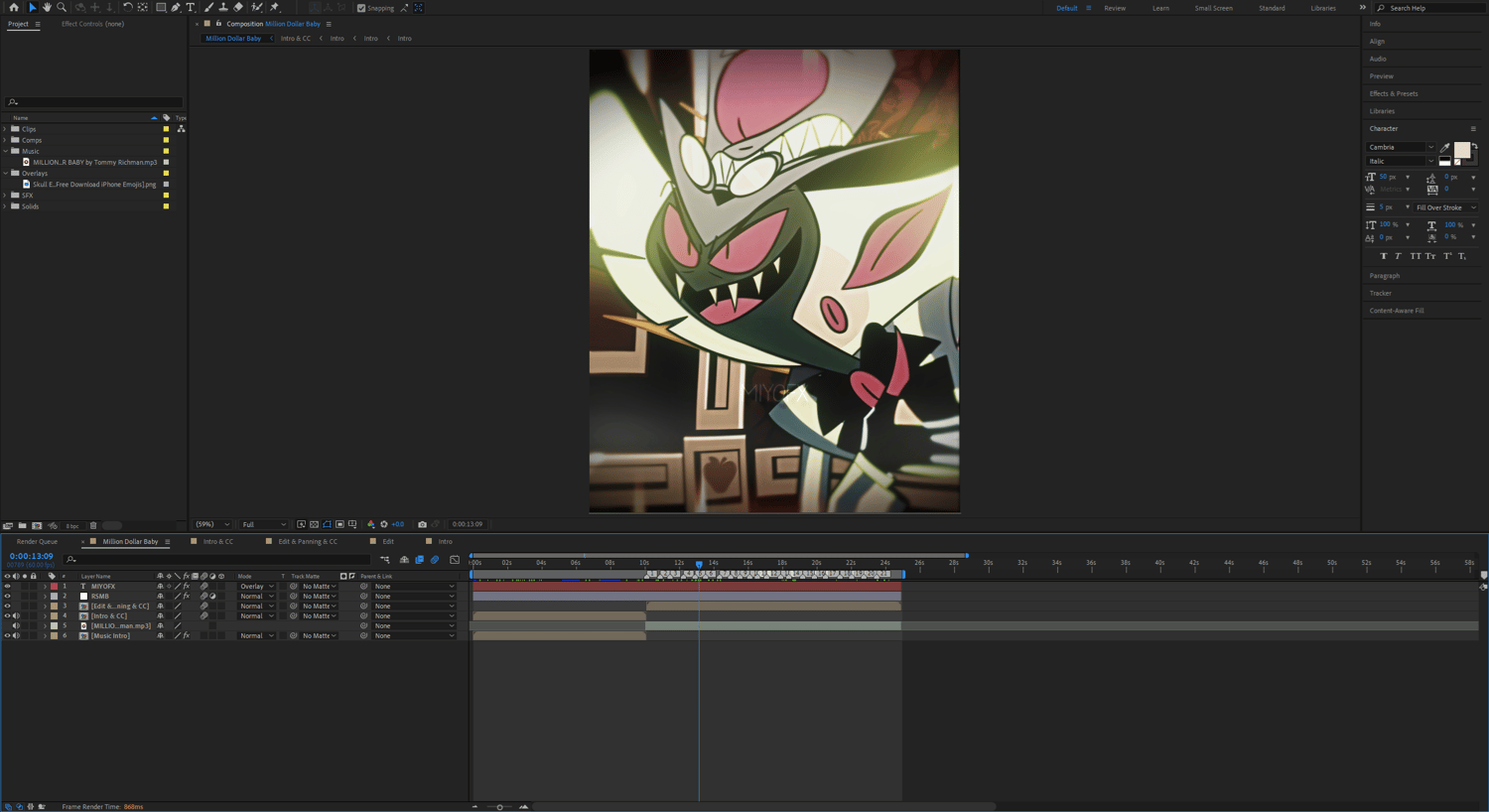Switch to the Review workspace
The image size is (1489, 812).
click(x=1115, y=8)
